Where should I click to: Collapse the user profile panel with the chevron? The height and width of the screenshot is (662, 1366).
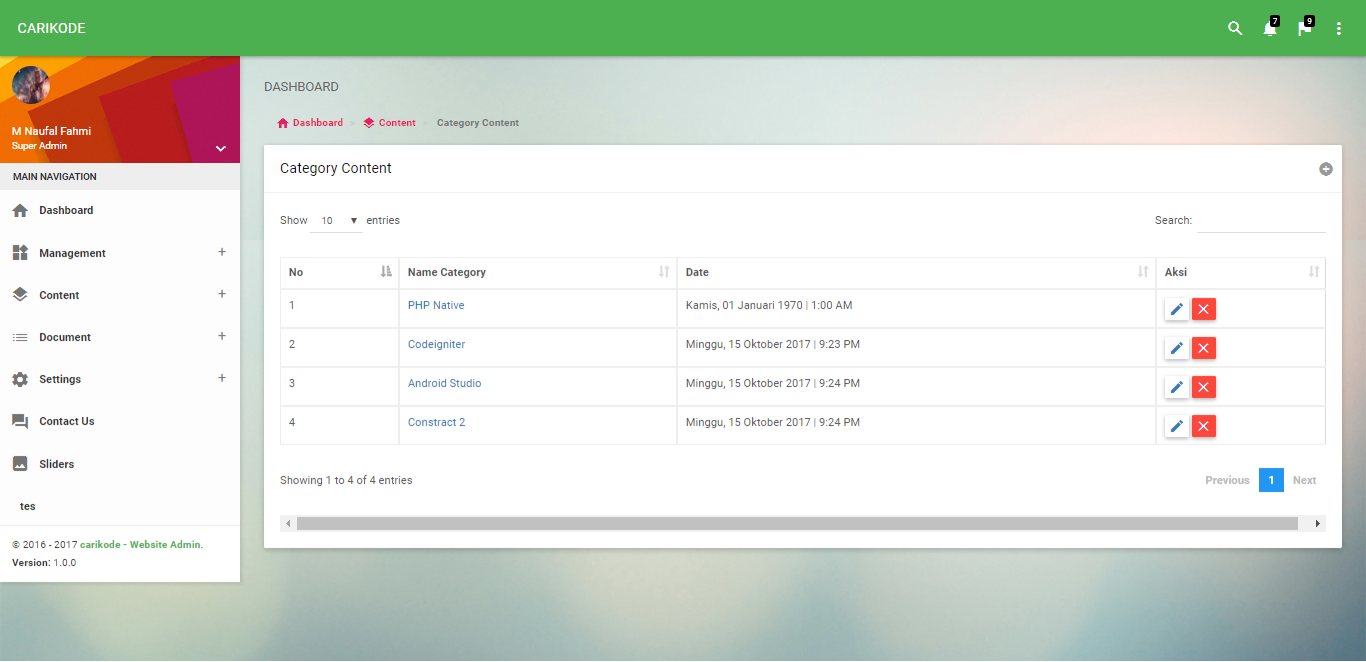(x=220, y=147)
